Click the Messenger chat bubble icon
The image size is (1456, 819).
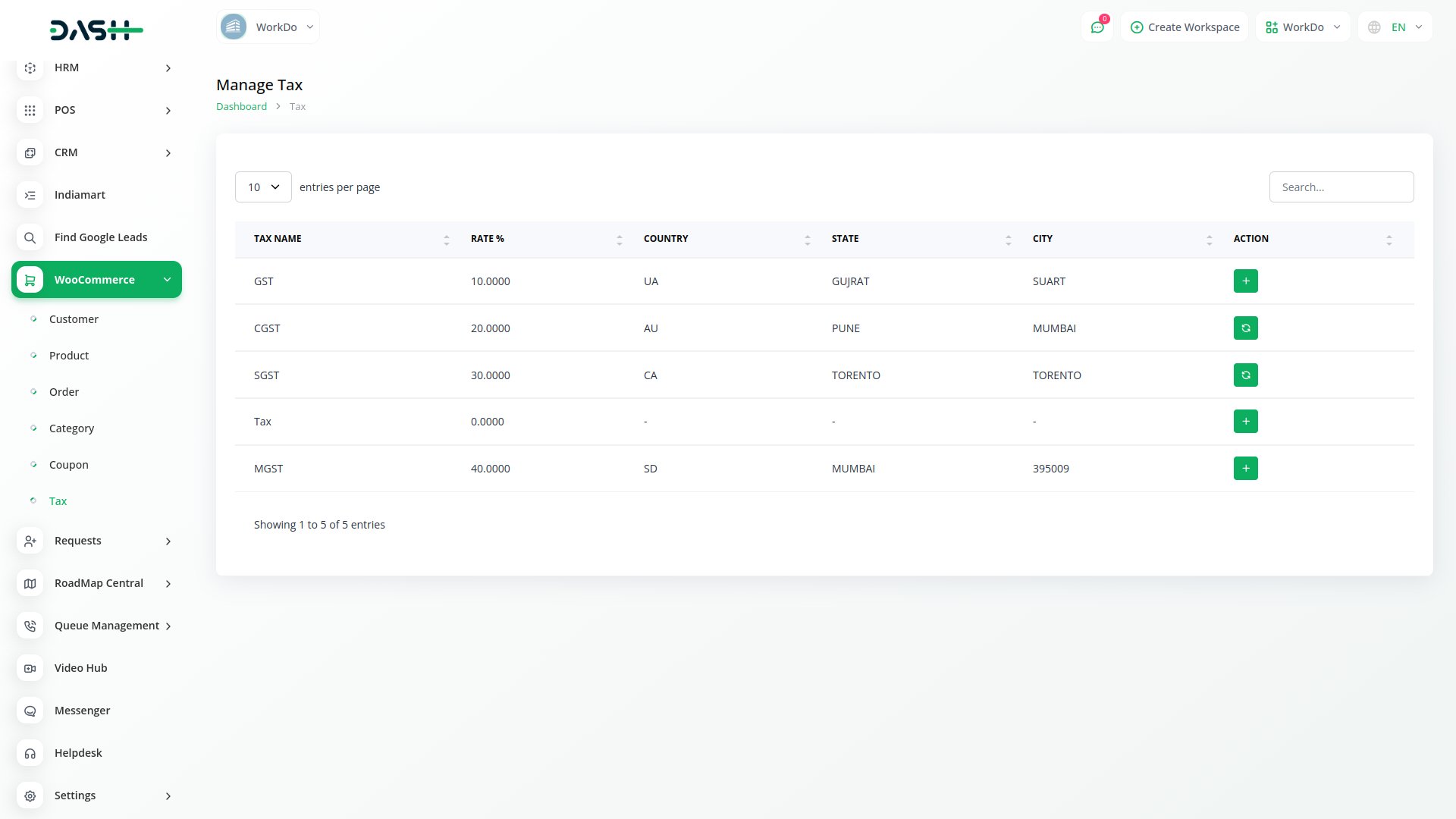tap(30, 711)
